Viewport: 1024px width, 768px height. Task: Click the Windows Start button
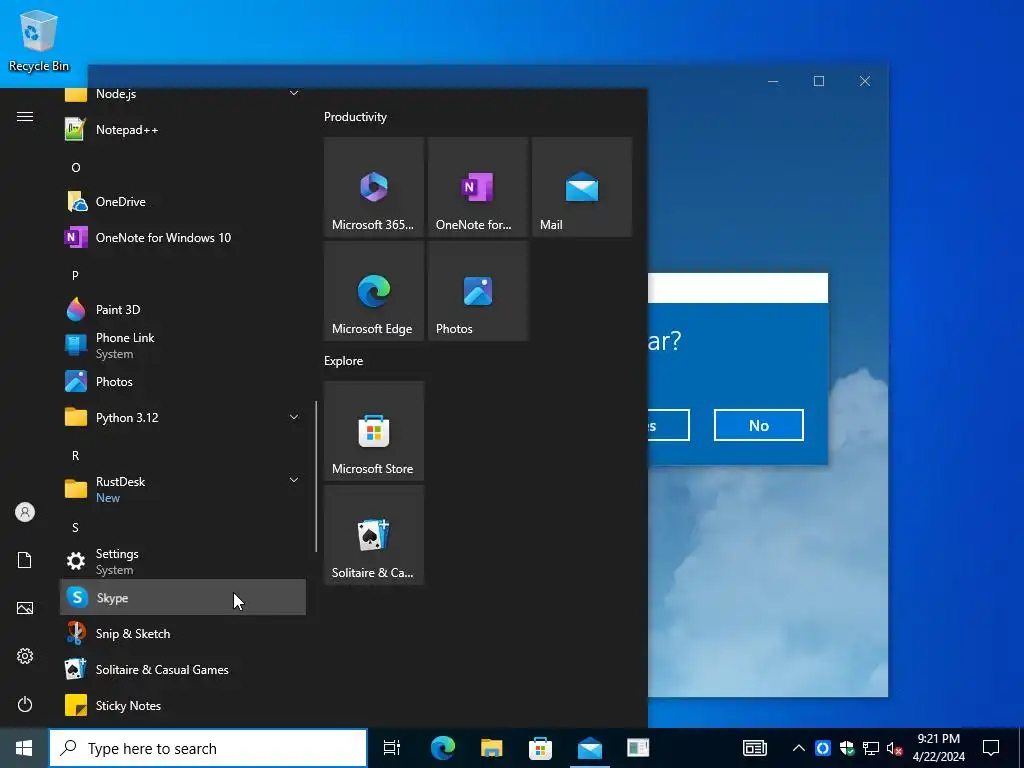24,748
